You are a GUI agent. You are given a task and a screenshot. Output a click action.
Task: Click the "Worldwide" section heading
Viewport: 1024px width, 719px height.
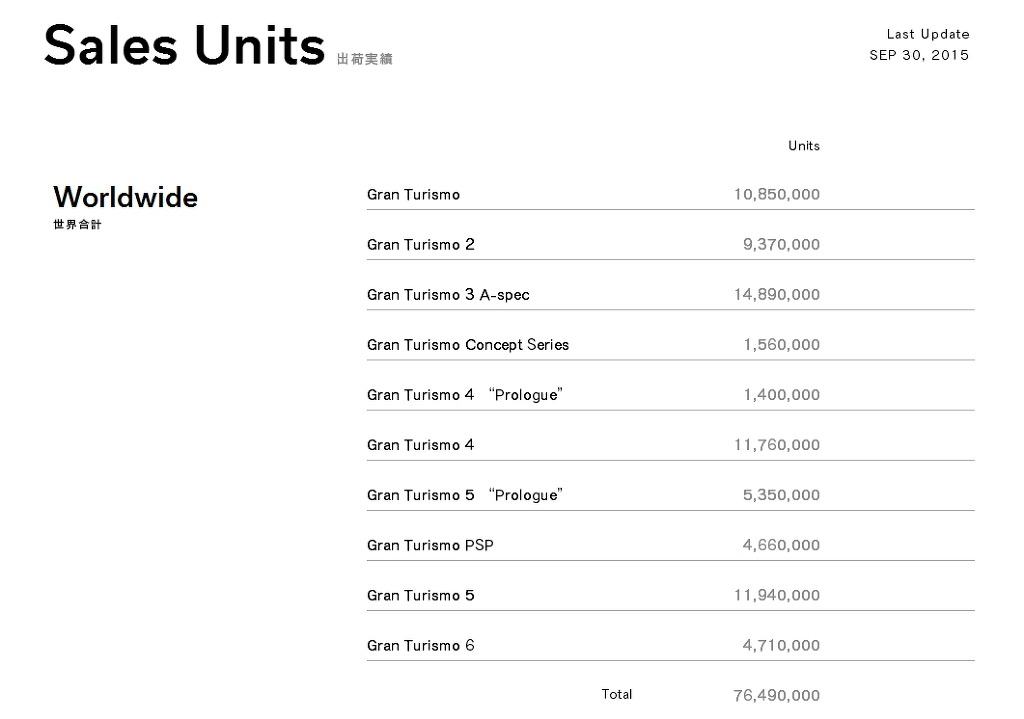pos(125,197)
